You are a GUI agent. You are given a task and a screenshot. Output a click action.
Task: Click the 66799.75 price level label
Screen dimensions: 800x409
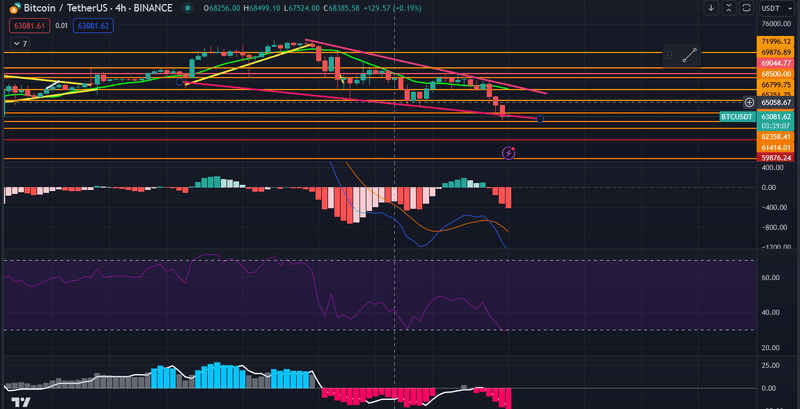point(776,85)
